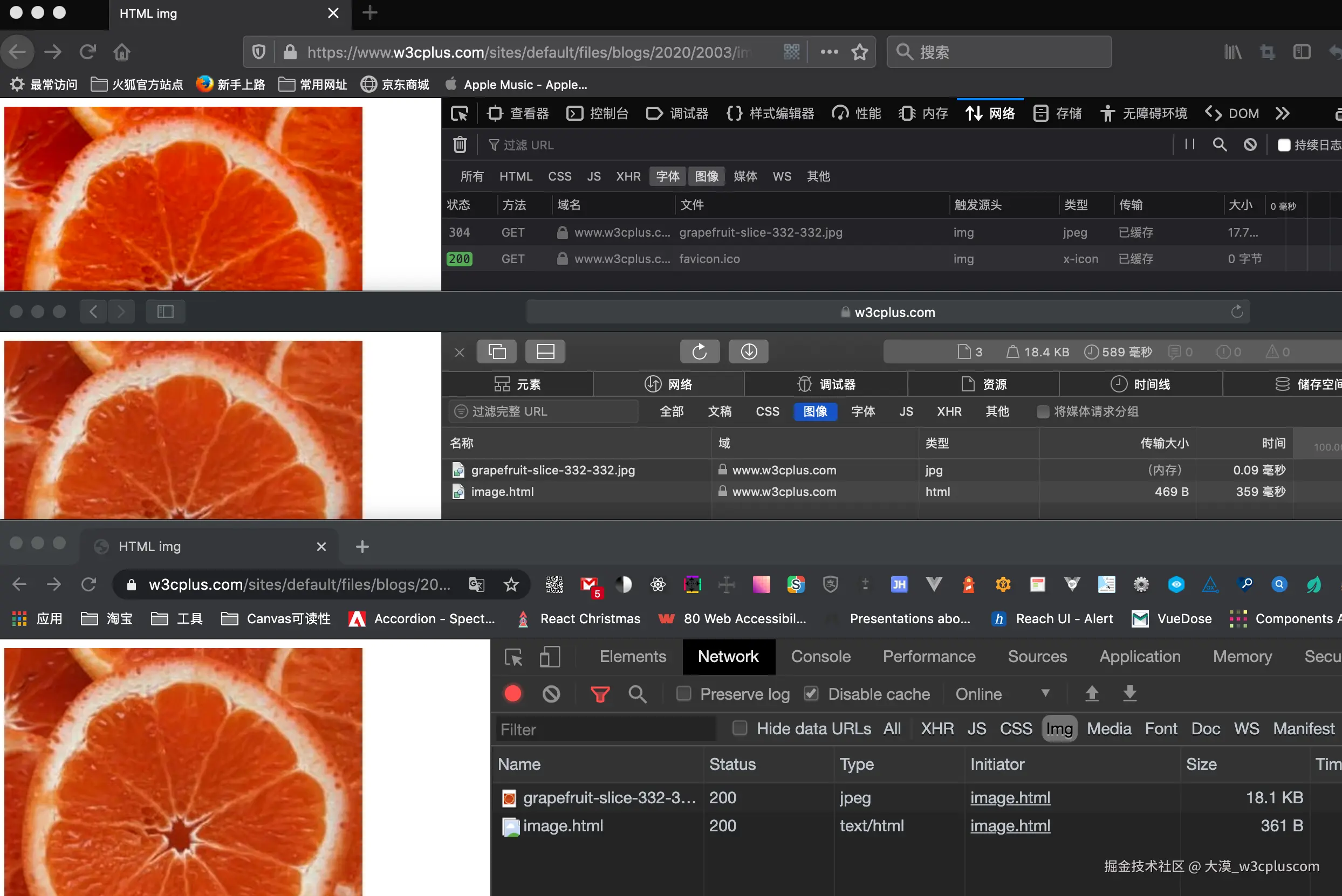Click the Firefox trash clear-requests icon

coord(460,144)
